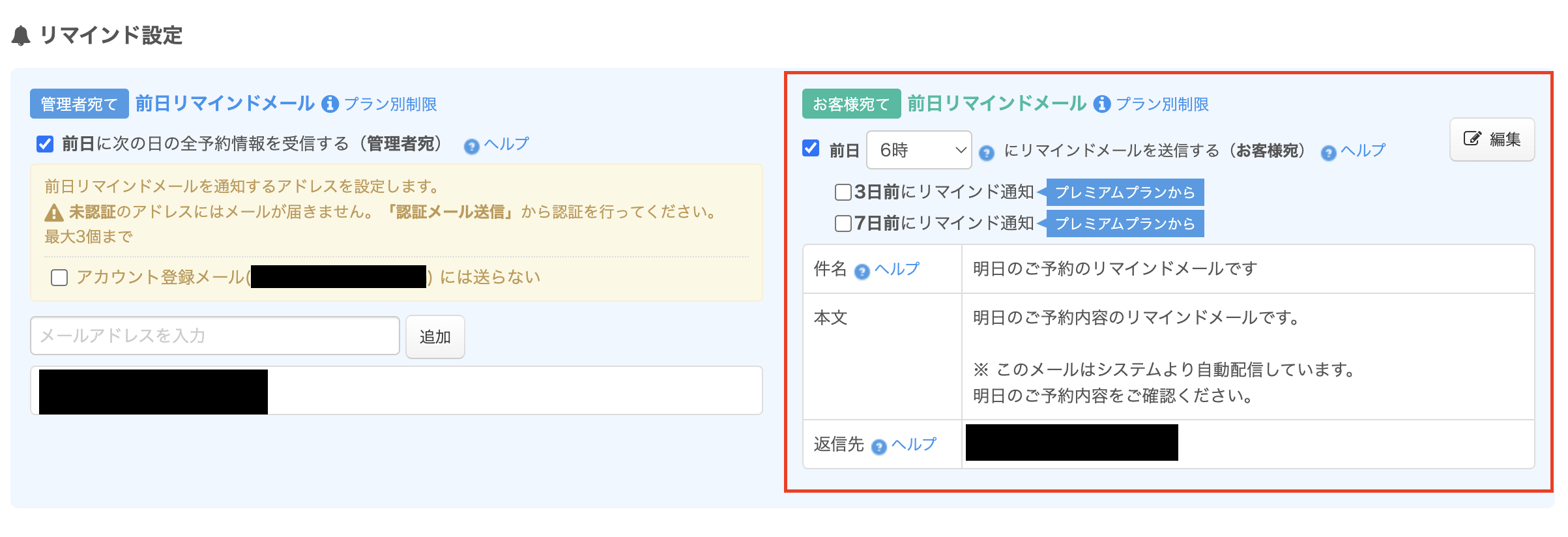The image size is (1568, 537).
Task: Click the info icon beside customer プラン別制限
Action: pyautogui.click(x=1102, y=104)
